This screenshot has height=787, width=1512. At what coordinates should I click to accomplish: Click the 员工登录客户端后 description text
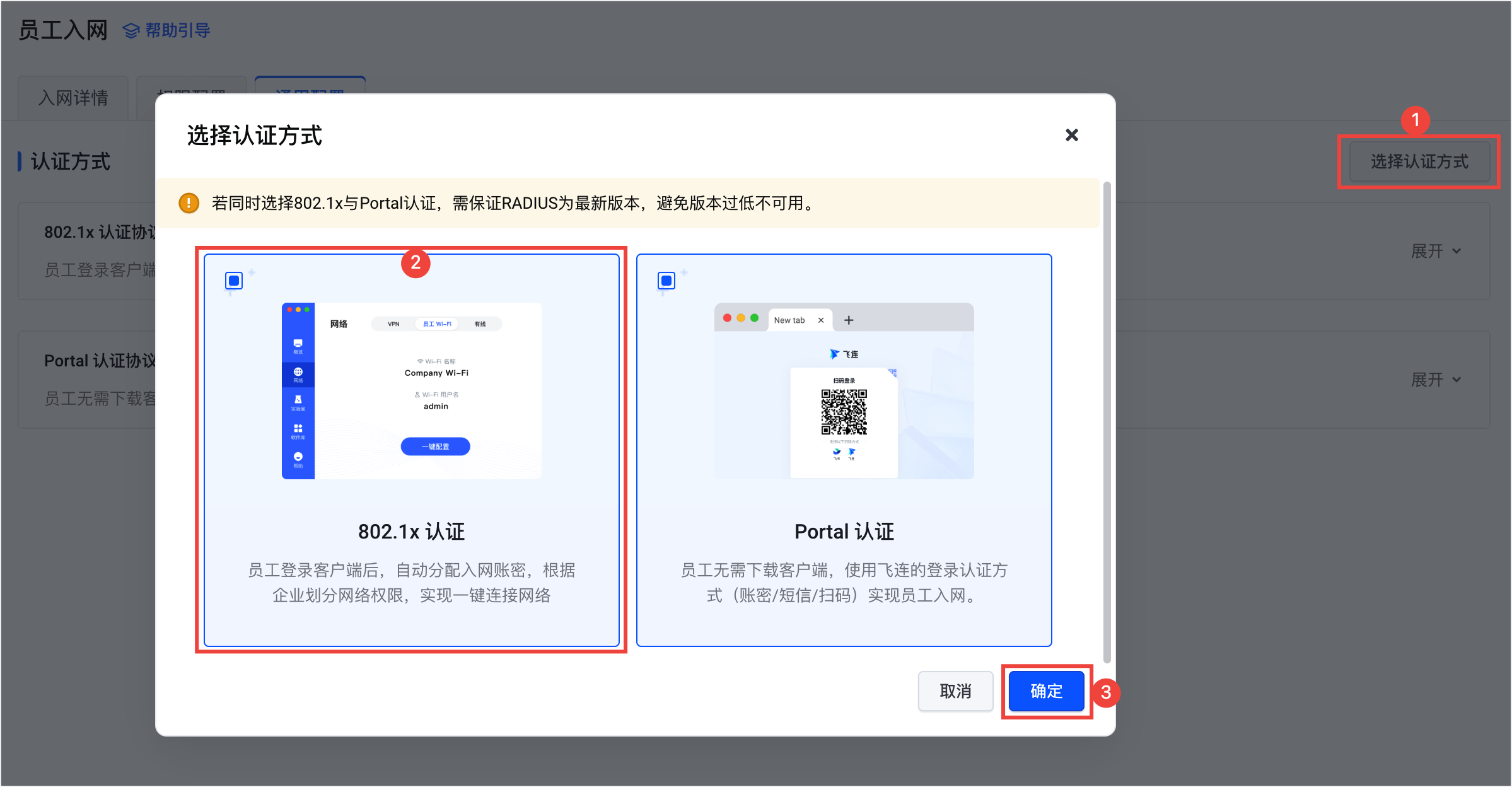(x=411, y=583)
